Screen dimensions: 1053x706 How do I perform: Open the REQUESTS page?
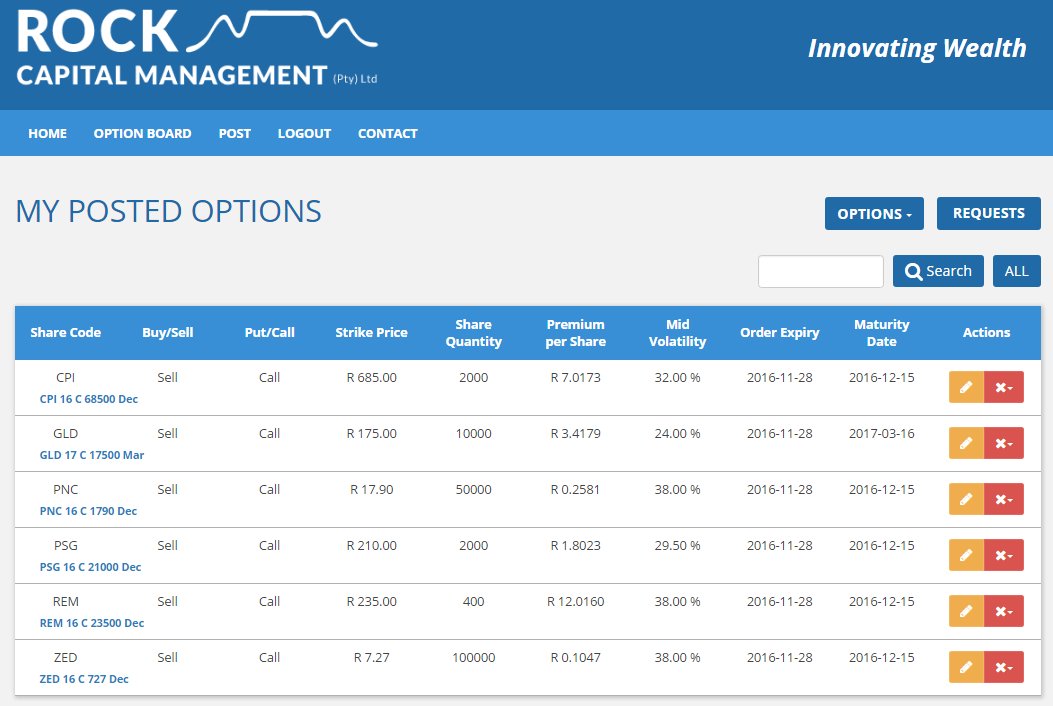989,214
